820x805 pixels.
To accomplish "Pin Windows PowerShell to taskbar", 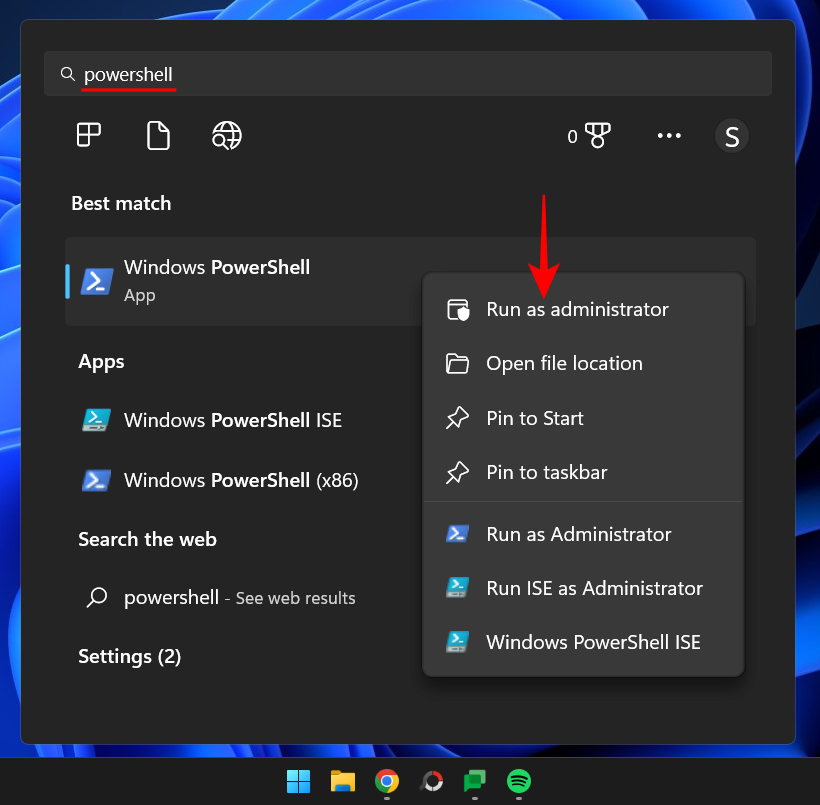I will (x=545, y=472).
